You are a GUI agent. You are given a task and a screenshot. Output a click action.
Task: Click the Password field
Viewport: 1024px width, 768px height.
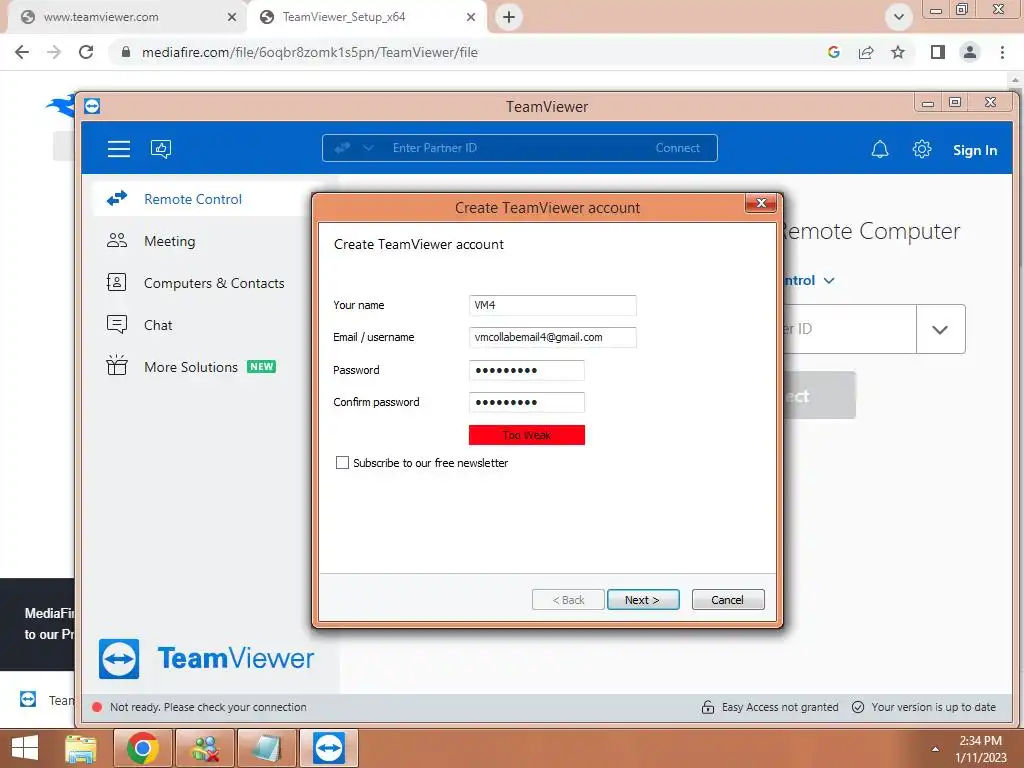pos(526,370)
